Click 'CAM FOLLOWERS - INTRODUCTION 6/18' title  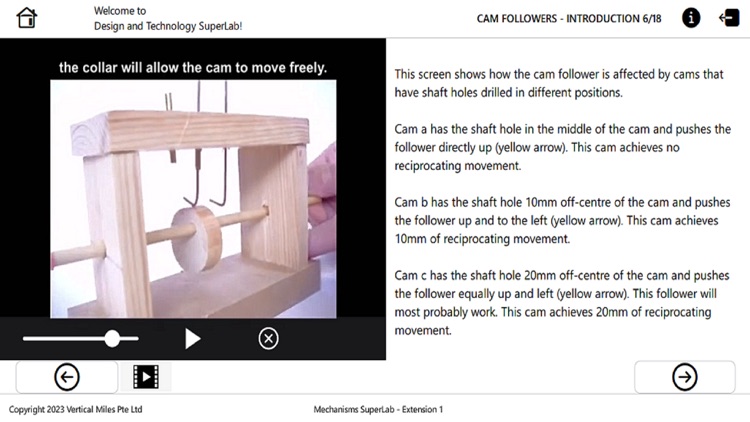(x=569, y=19)
